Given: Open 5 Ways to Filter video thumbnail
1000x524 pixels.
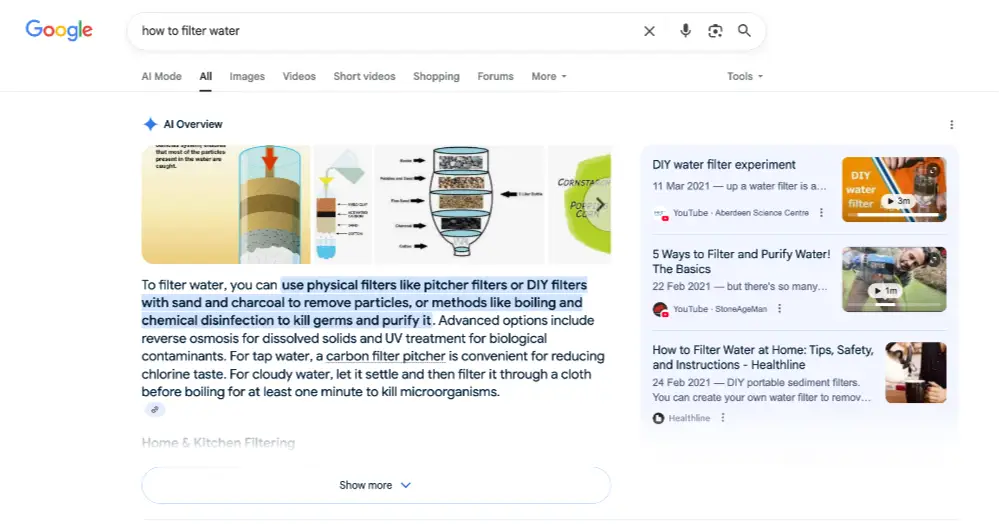Looking at the screenshot, I should [893, 280].
